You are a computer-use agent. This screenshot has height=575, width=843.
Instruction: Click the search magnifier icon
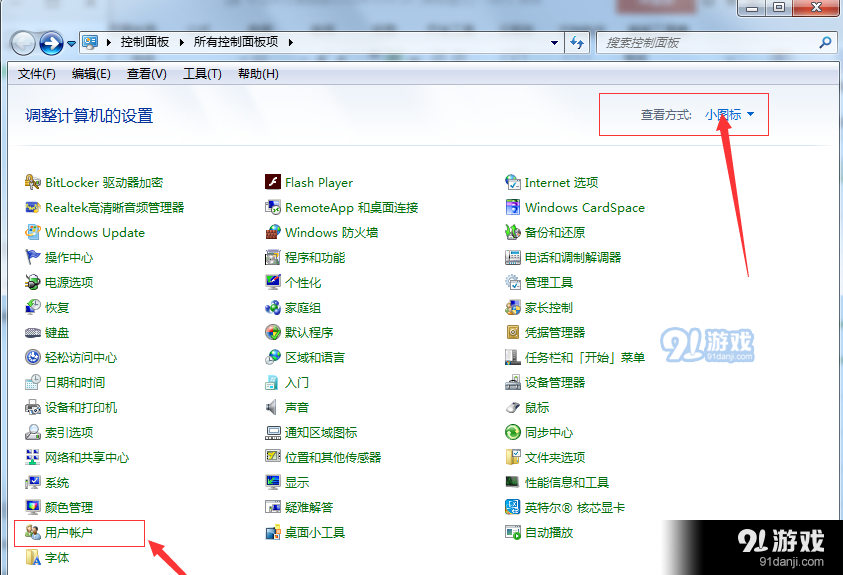[x=825, y=42]
